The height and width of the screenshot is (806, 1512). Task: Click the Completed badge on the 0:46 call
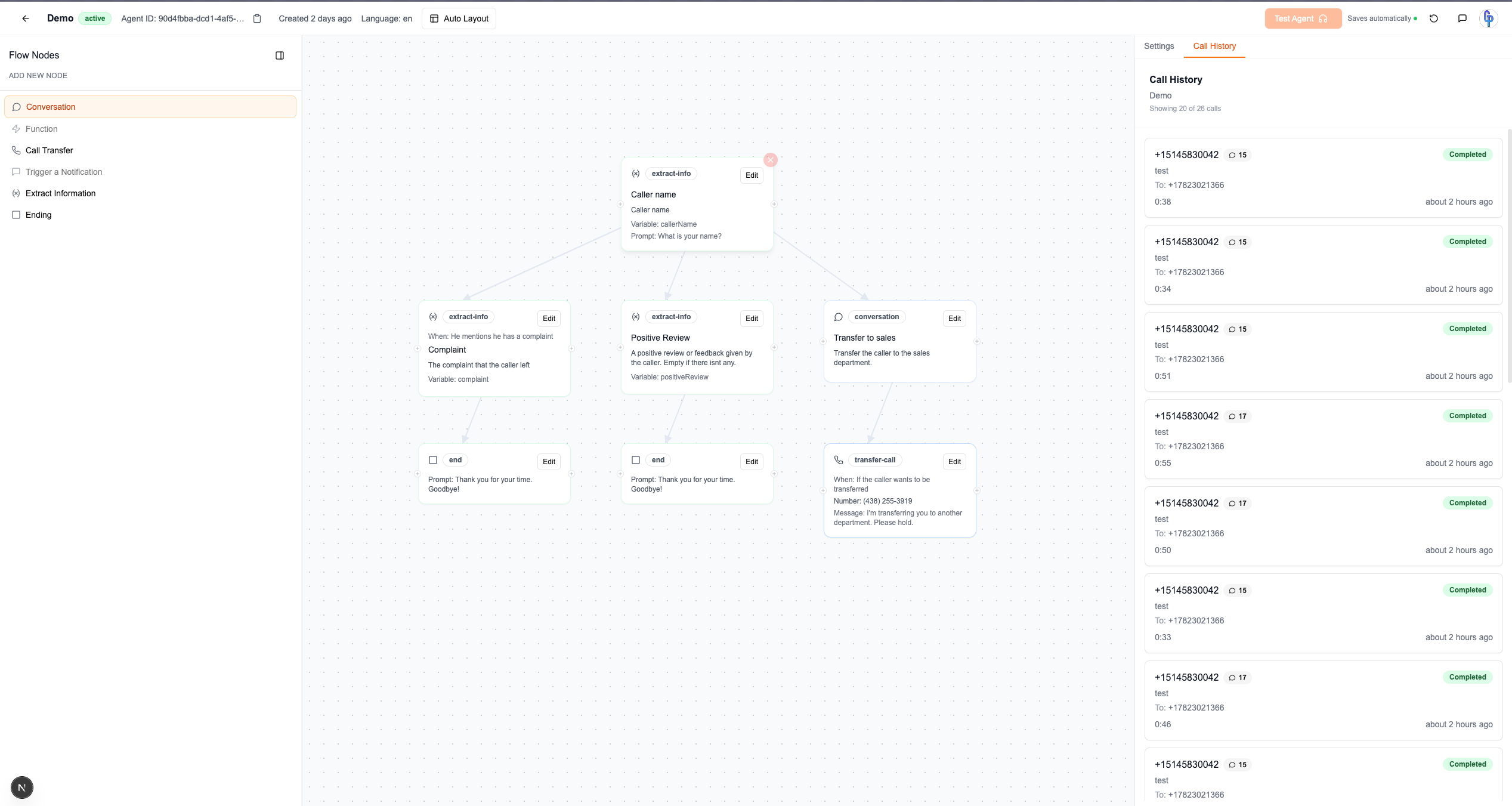tap(1467, 677)
